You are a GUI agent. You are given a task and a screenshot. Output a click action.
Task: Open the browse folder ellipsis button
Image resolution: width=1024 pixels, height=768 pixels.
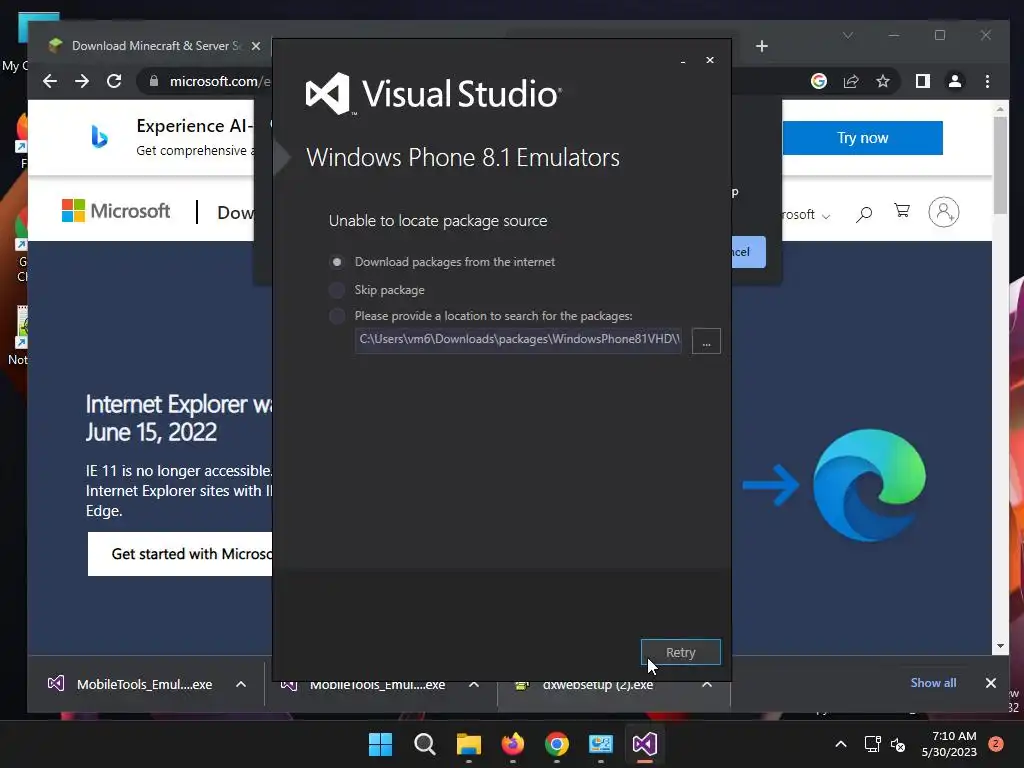pos(706,341)
